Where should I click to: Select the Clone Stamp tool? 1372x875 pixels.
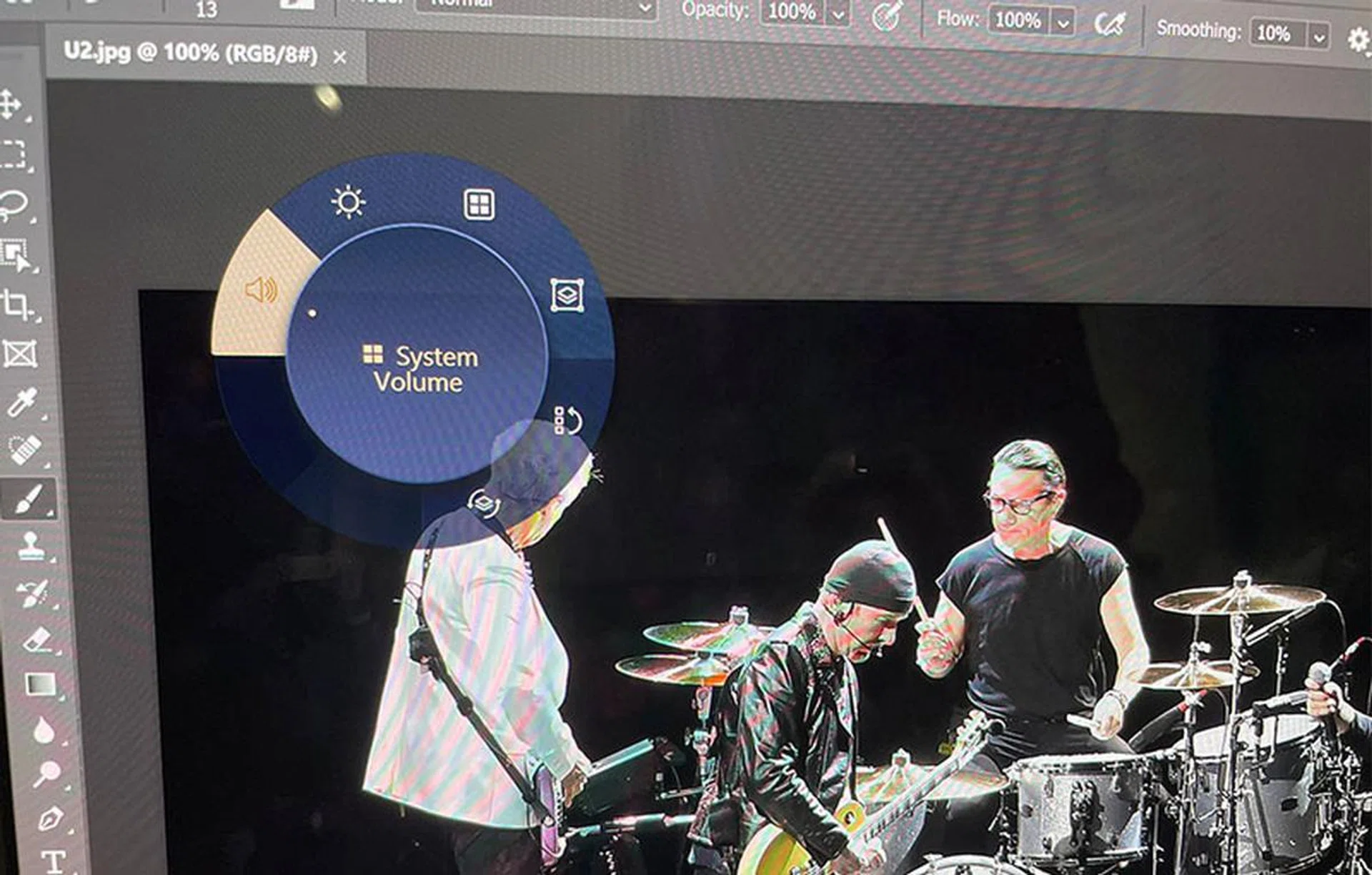click(x=31, y=546)
